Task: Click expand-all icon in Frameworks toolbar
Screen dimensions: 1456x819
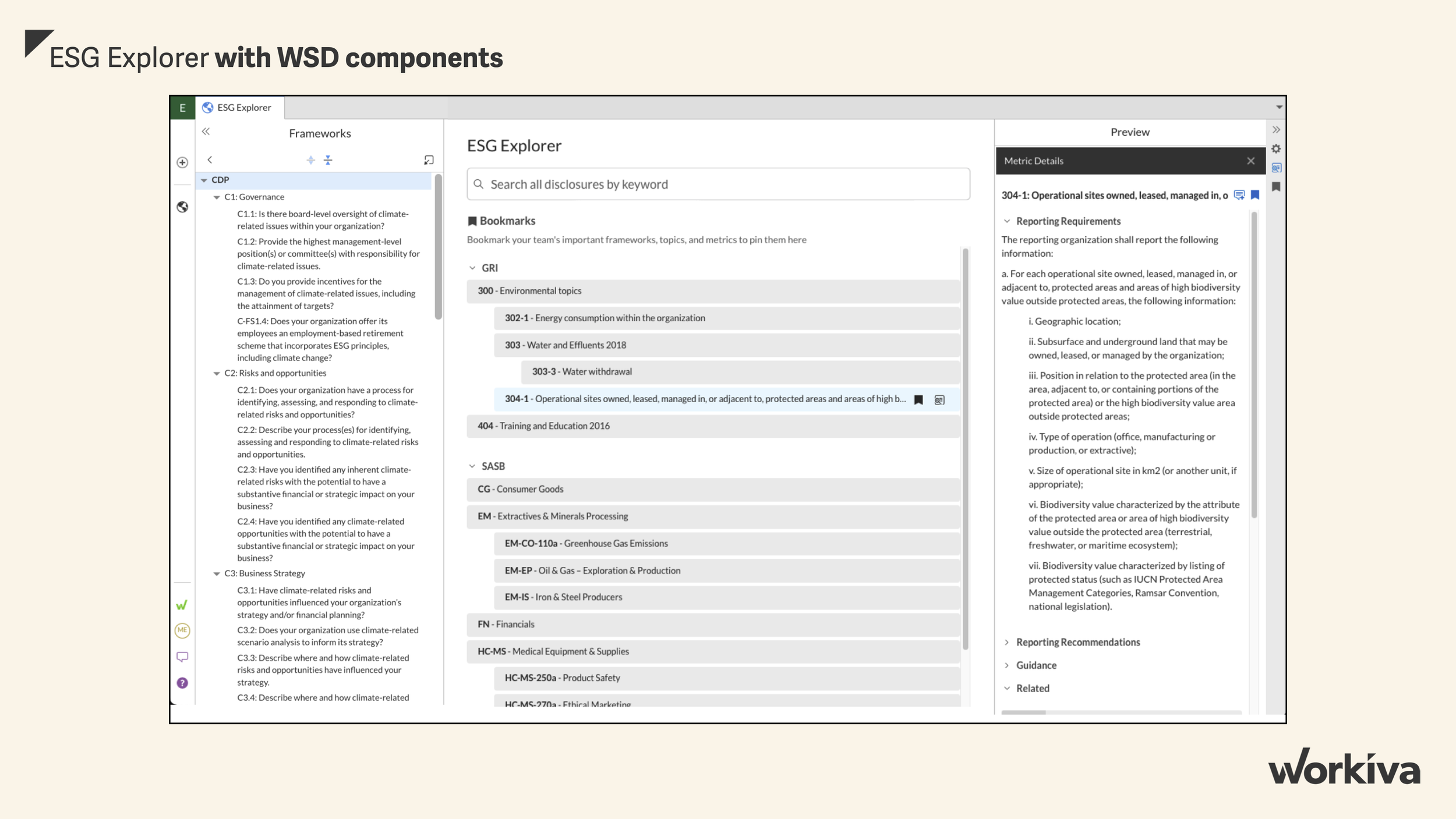Action: (310, 160)
